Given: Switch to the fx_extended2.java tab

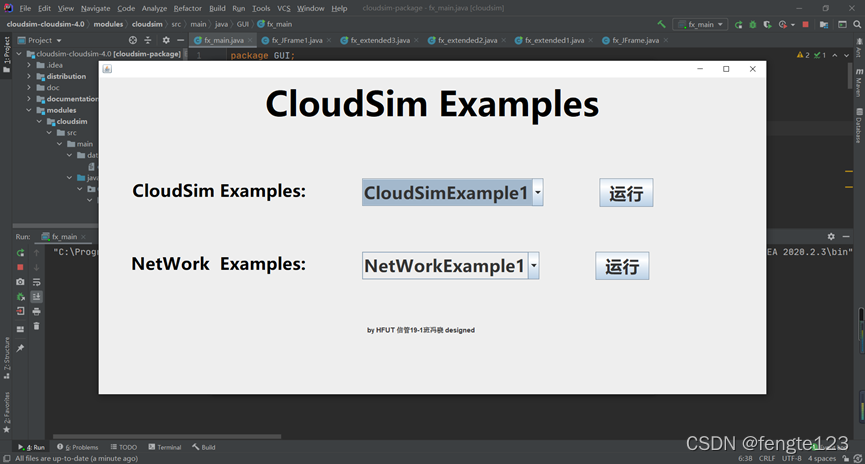Looking at the screenshot, I should tap(467, 40).
